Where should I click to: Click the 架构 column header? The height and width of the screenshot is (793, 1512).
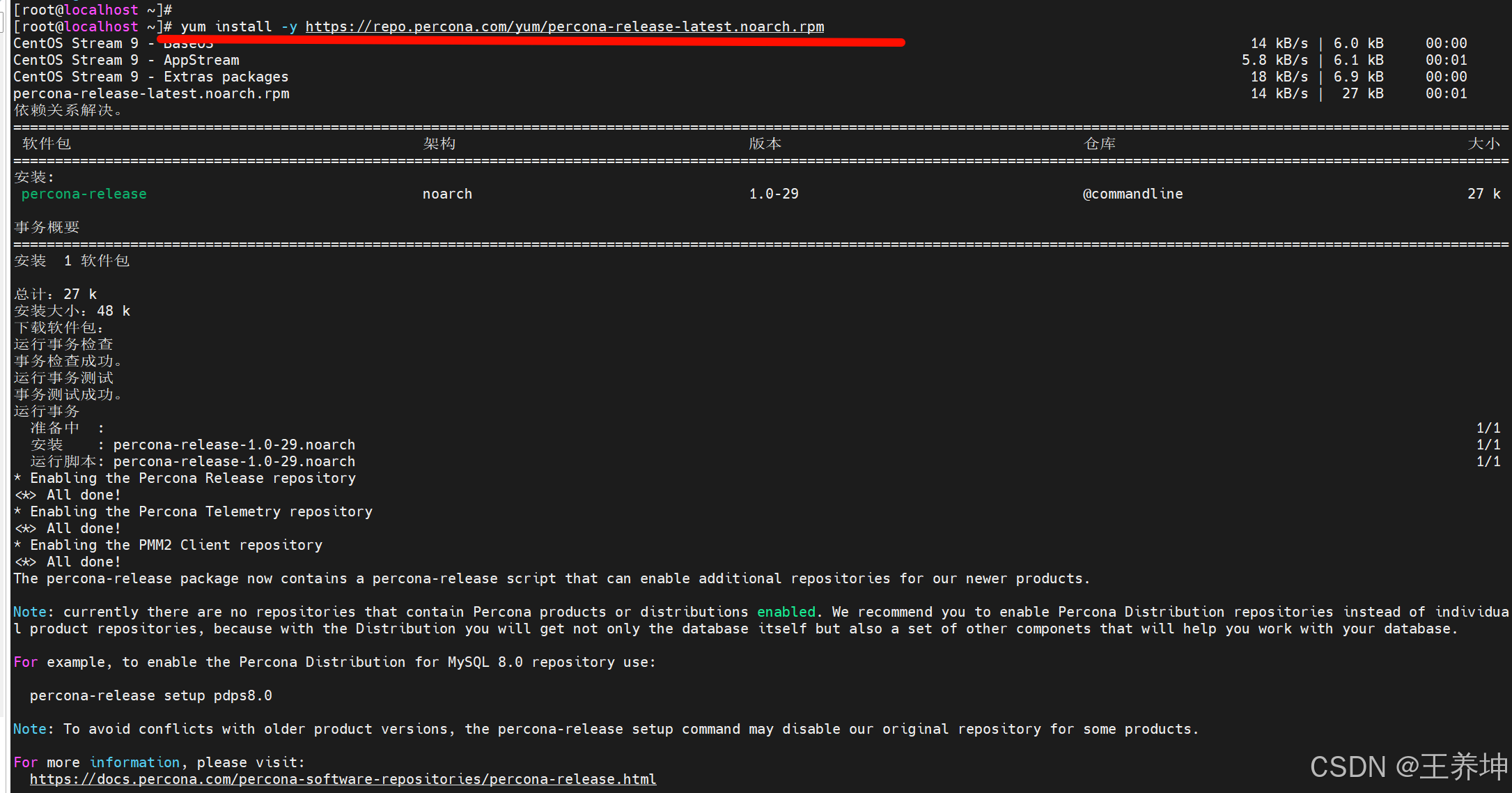point(439,144)
